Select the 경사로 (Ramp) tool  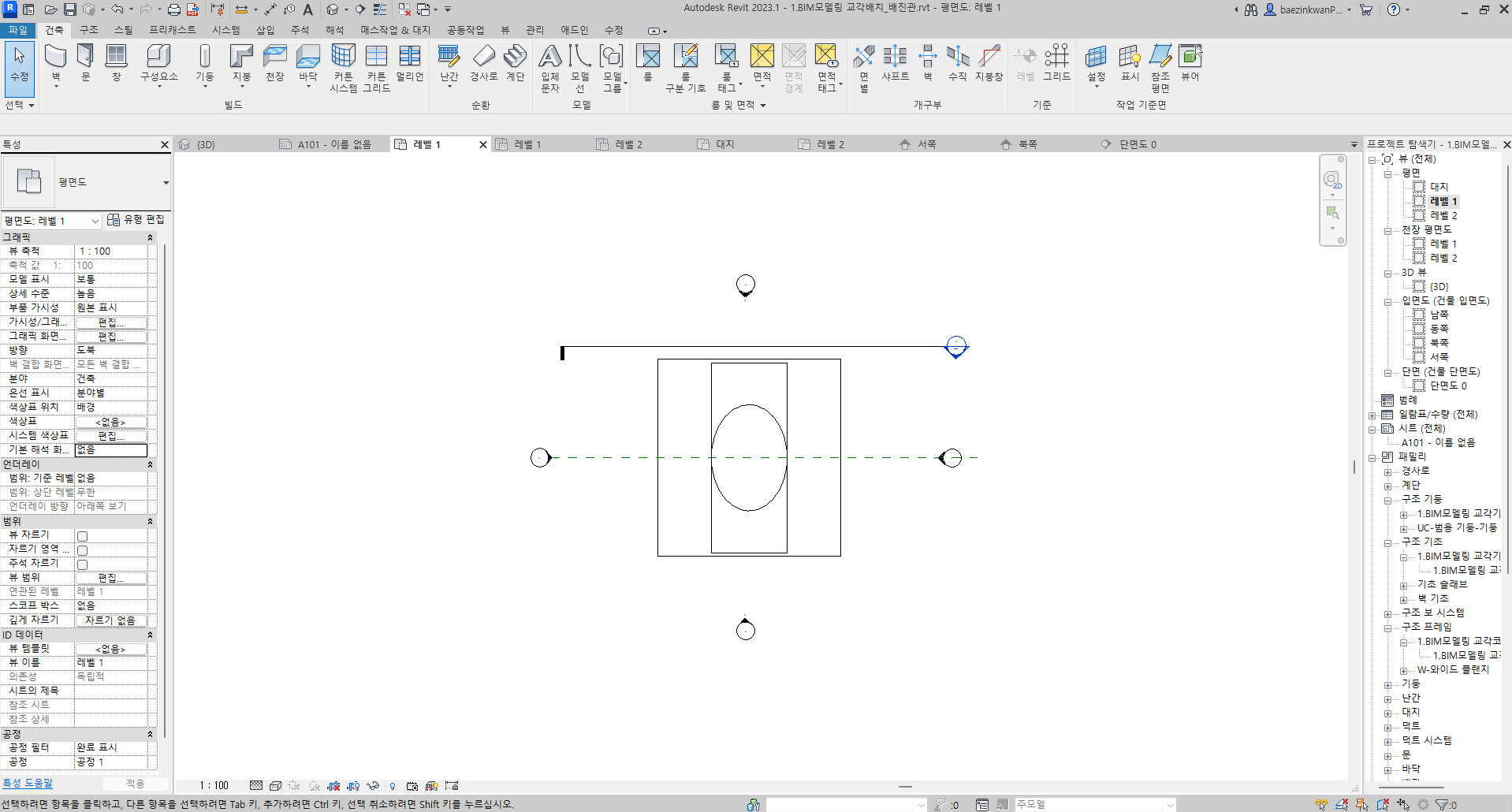(x=483, y=62)
